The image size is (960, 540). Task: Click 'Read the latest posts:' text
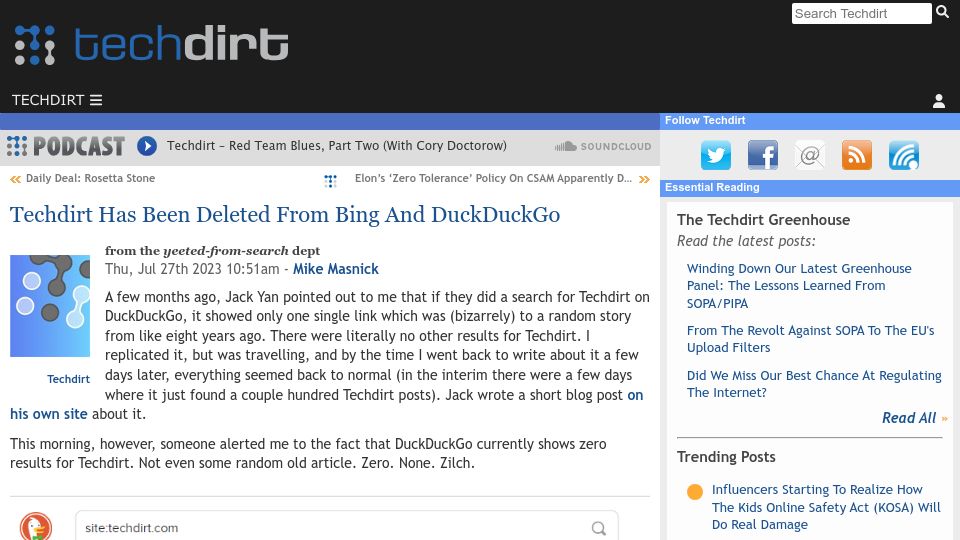[746, 241]
